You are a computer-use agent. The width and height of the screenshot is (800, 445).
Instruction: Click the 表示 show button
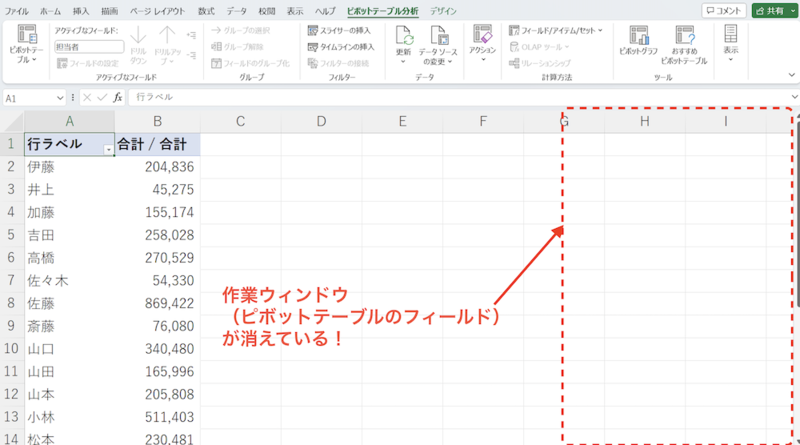(731, 43)
